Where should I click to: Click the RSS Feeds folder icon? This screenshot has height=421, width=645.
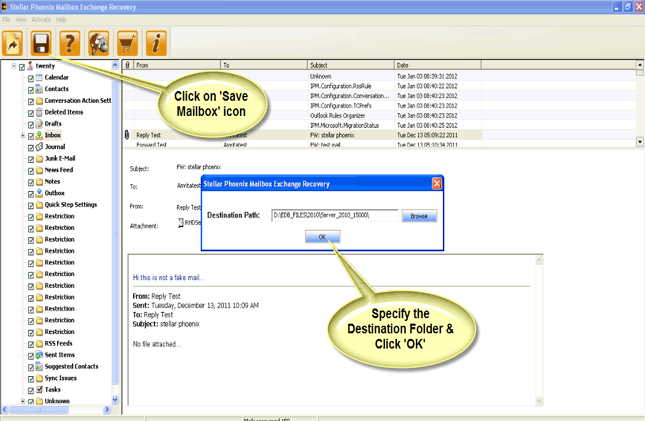coord(39,343)
